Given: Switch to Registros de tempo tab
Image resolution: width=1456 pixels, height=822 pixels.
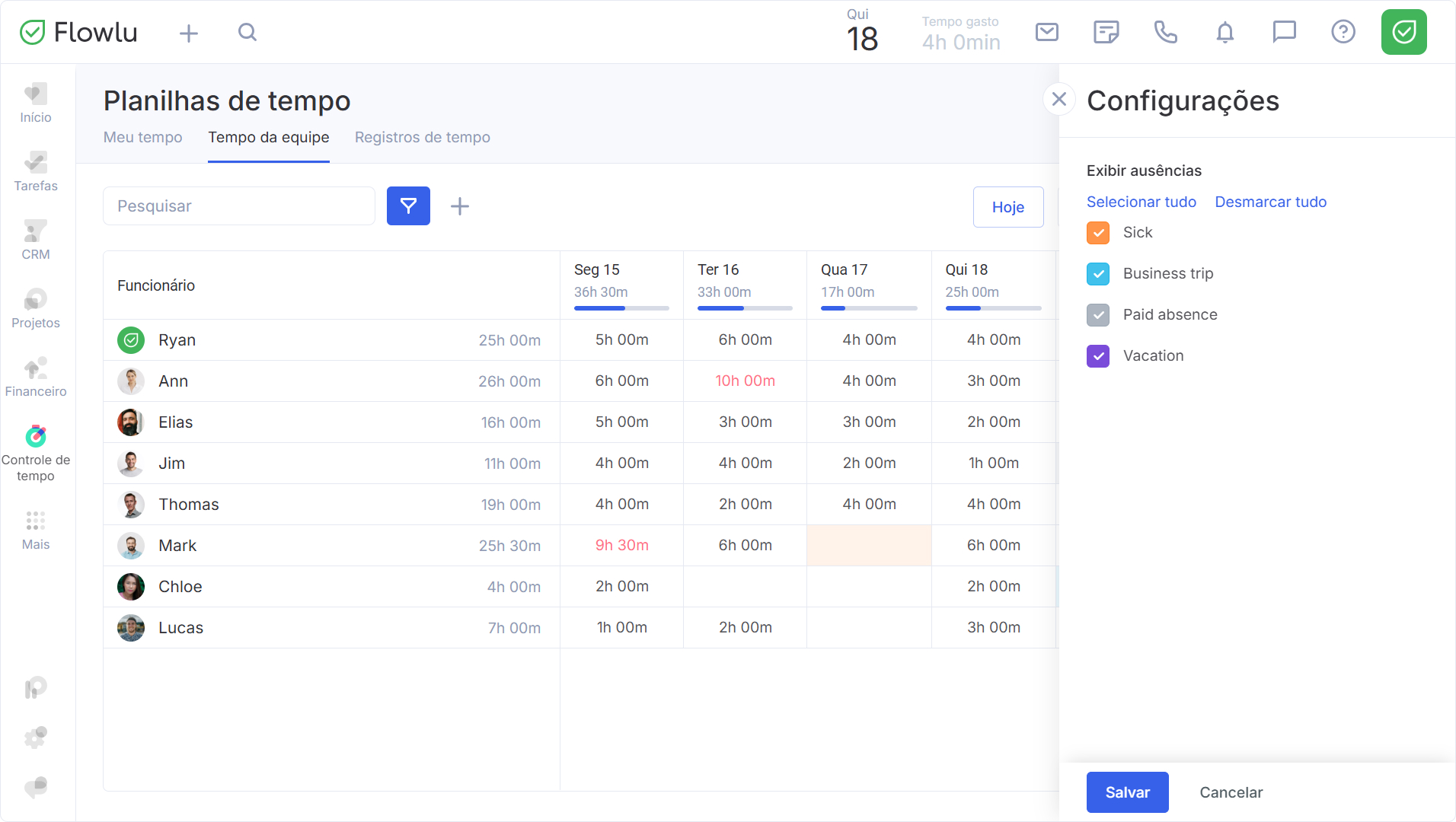Looking at the screenshot, I should coord(423,137).
